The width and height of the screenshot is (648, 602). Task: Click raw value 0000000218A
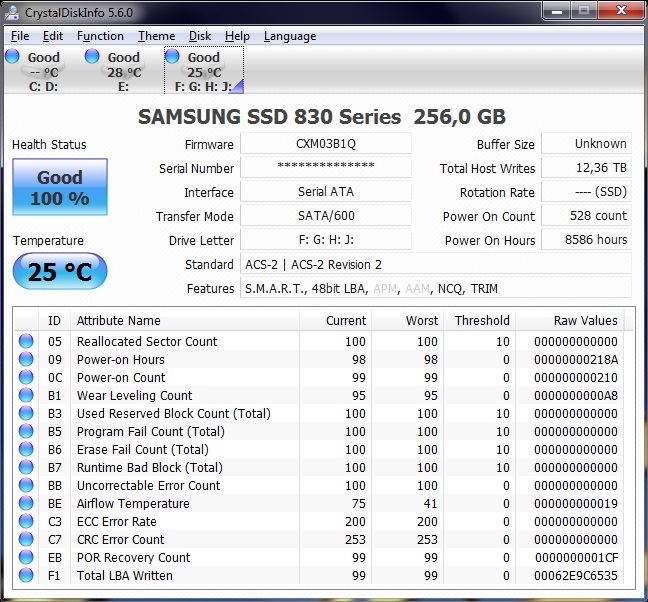click(576, 359)
